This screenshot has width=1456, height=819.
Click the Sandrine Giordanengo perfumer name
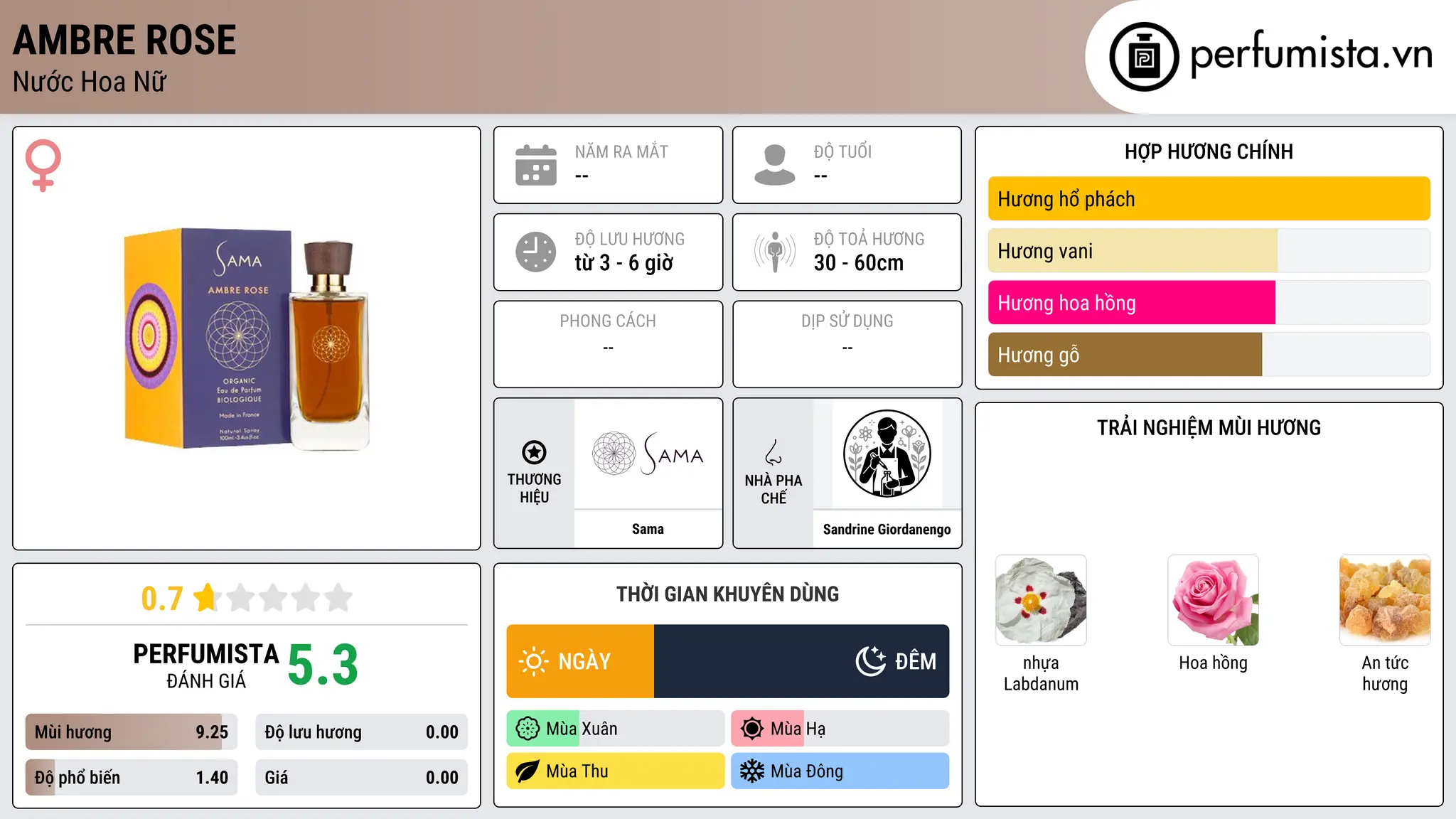point(887,529)
